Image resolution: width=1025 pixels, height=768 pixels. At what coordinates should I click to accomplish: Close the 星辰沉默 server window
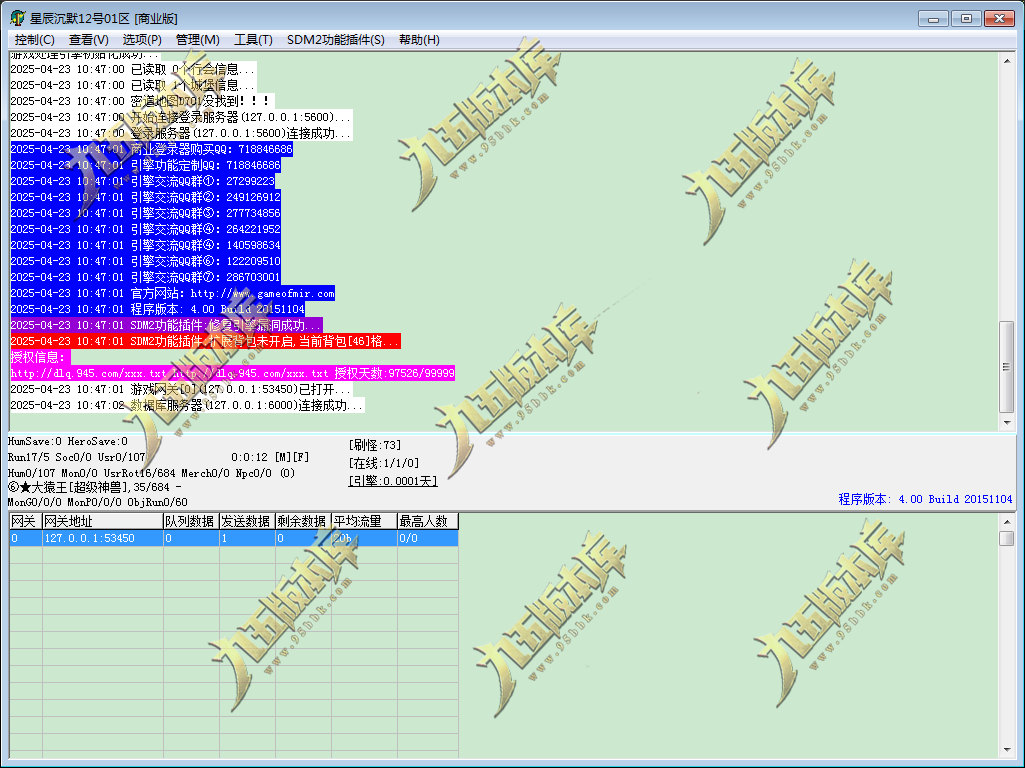click(x=1000, y=18)
